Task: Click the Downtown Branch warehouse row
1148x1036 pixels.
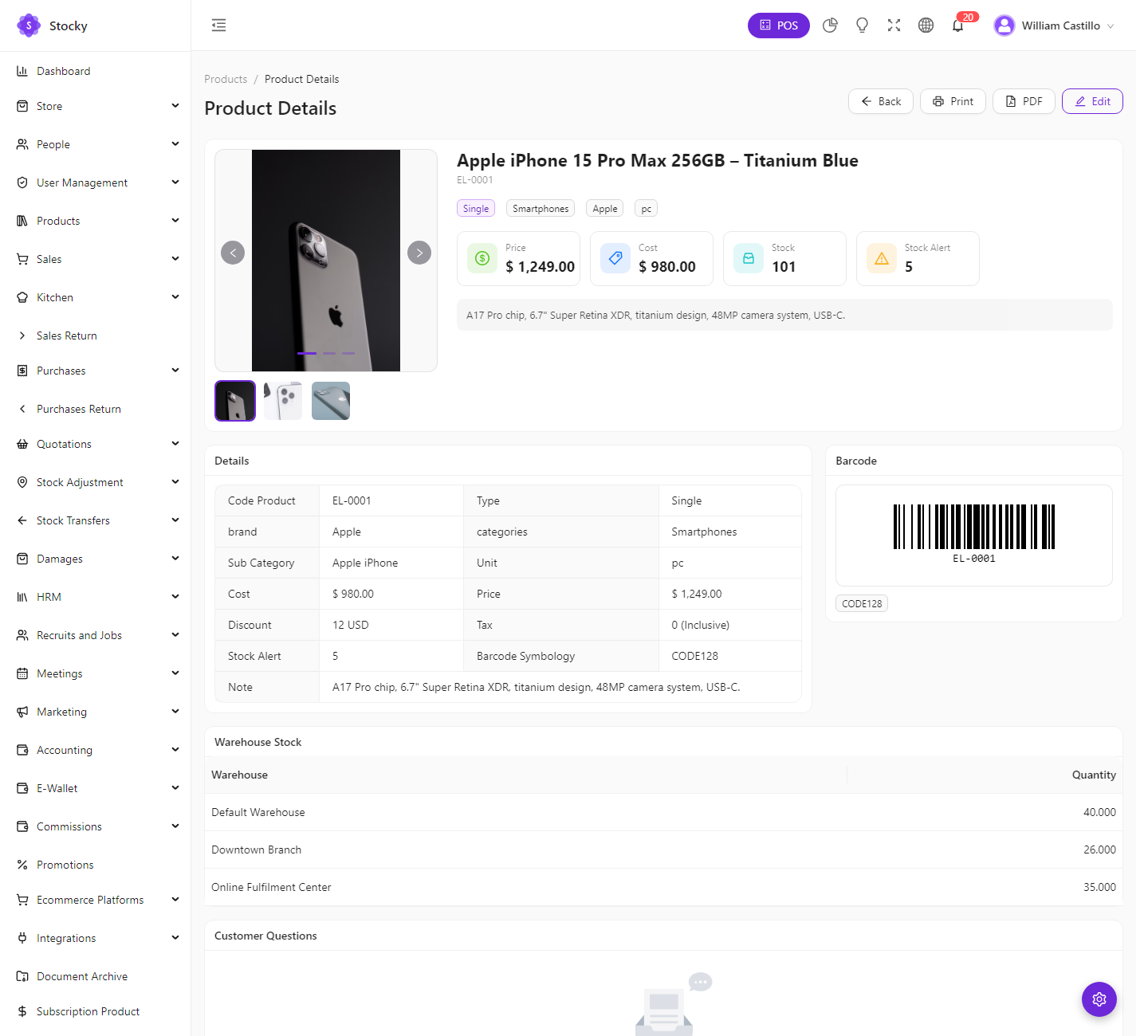Action: pyautogui.click(x=663, y=850)
